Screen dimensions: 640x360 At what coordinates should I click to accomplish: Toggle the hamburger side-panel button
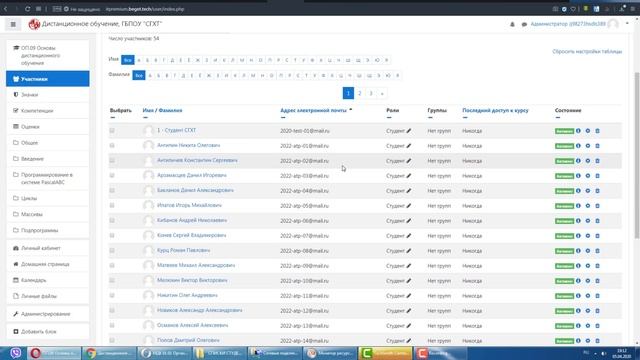13,24
